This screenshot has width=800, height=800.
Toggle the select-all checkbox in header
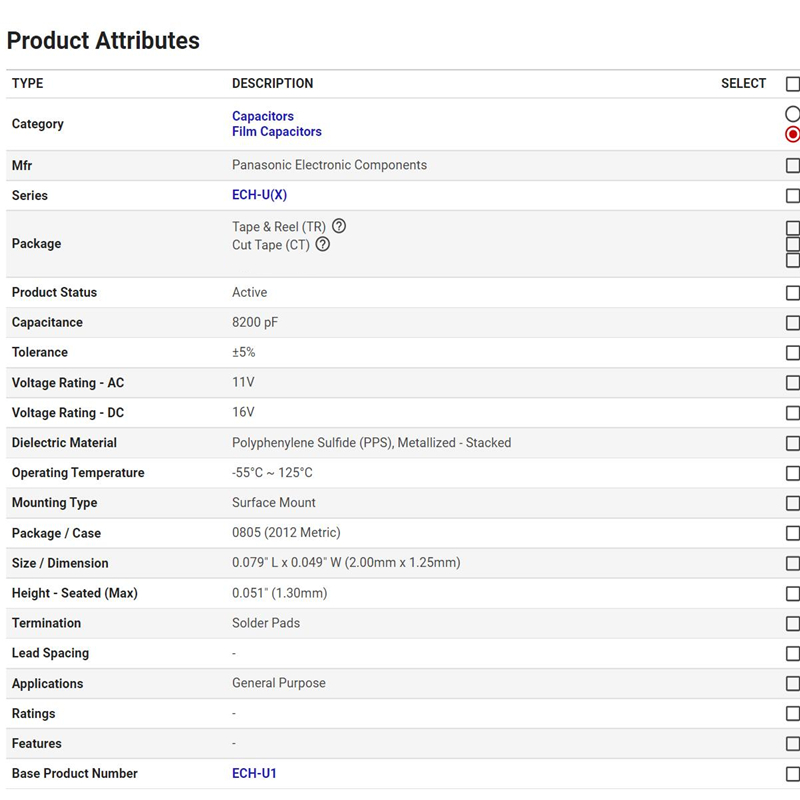coord(793,84)
